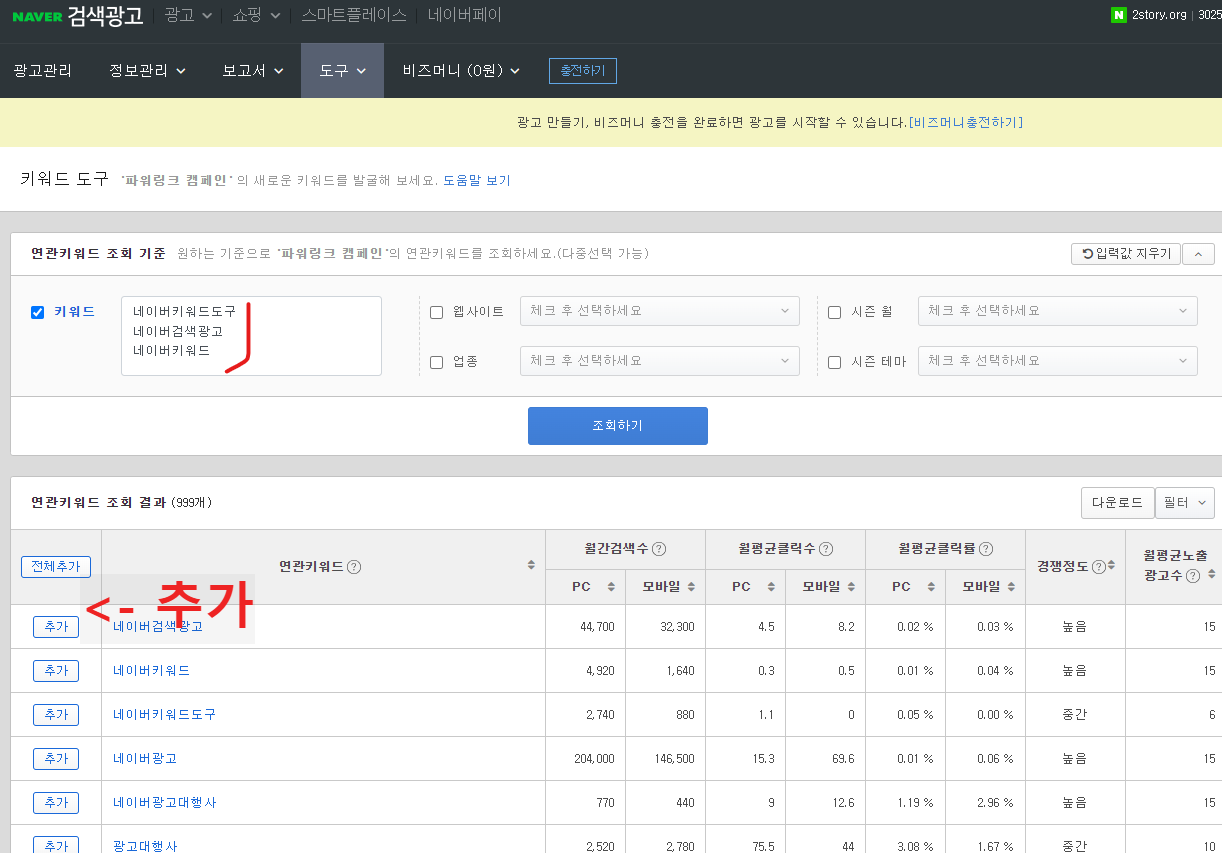
Task: Click the sort arrows on PC 월간검색수 column
Action: click(612, 586)
